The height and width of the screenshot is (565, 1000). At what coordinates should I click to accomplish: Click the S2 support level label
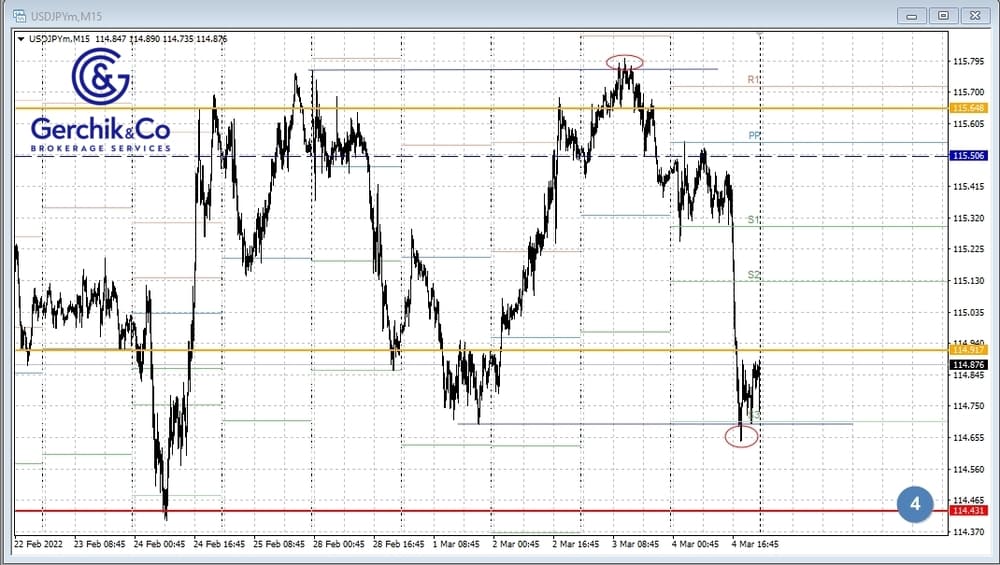754,274
